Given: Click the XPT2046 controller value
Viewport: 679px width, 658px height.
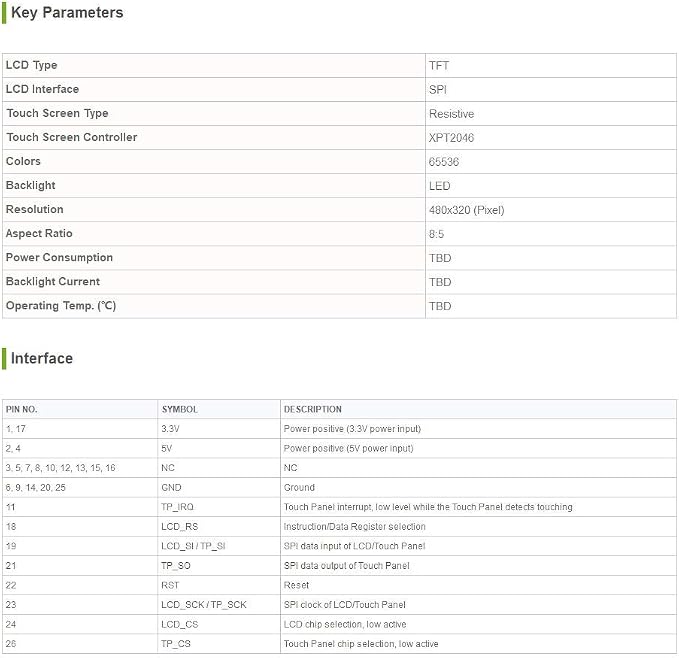Looking at the screenshot, I should click(451, 138).
